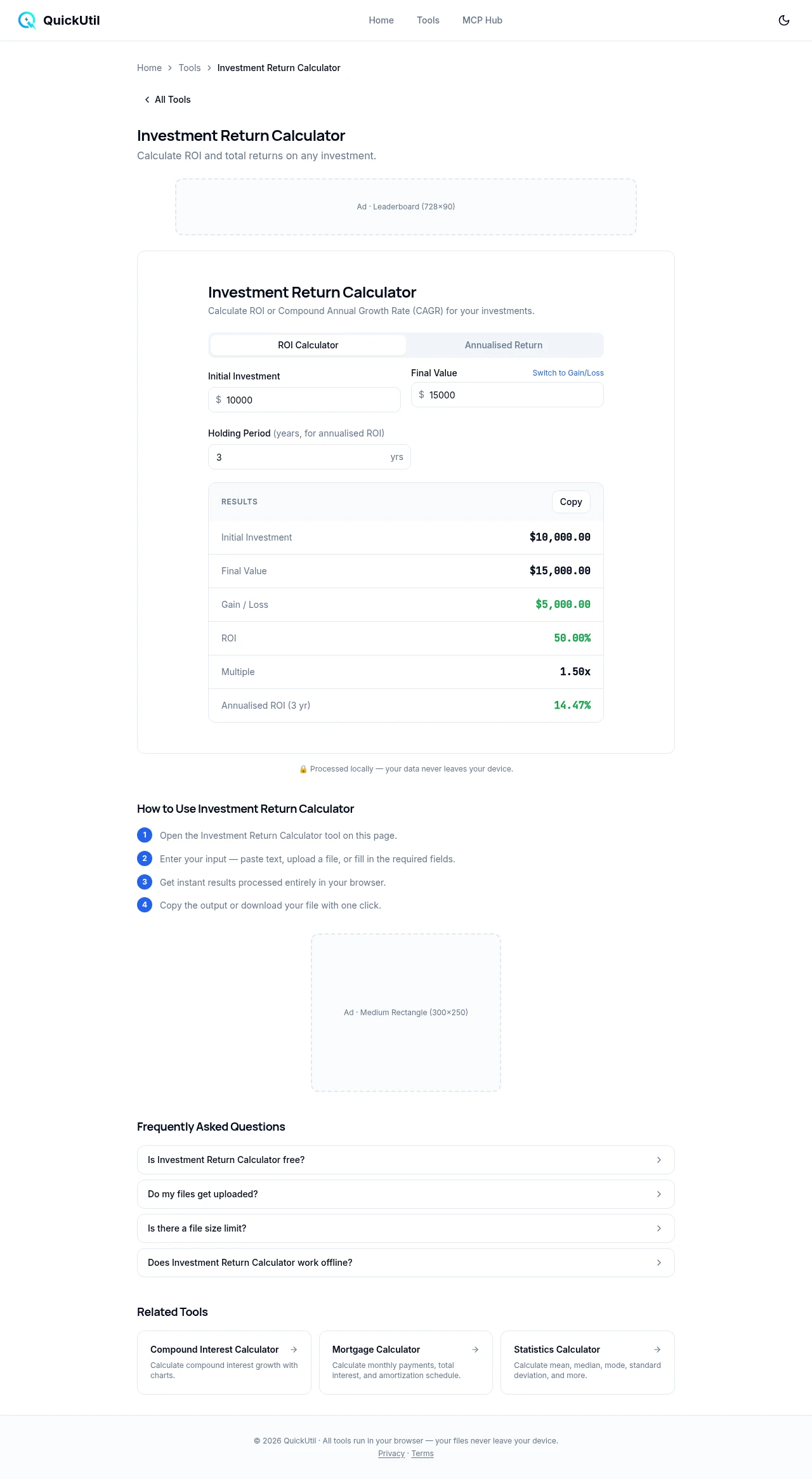Switch to the Annualised Return tab
The height and width of the screenshot is (1479, 812).
[504, 345]
